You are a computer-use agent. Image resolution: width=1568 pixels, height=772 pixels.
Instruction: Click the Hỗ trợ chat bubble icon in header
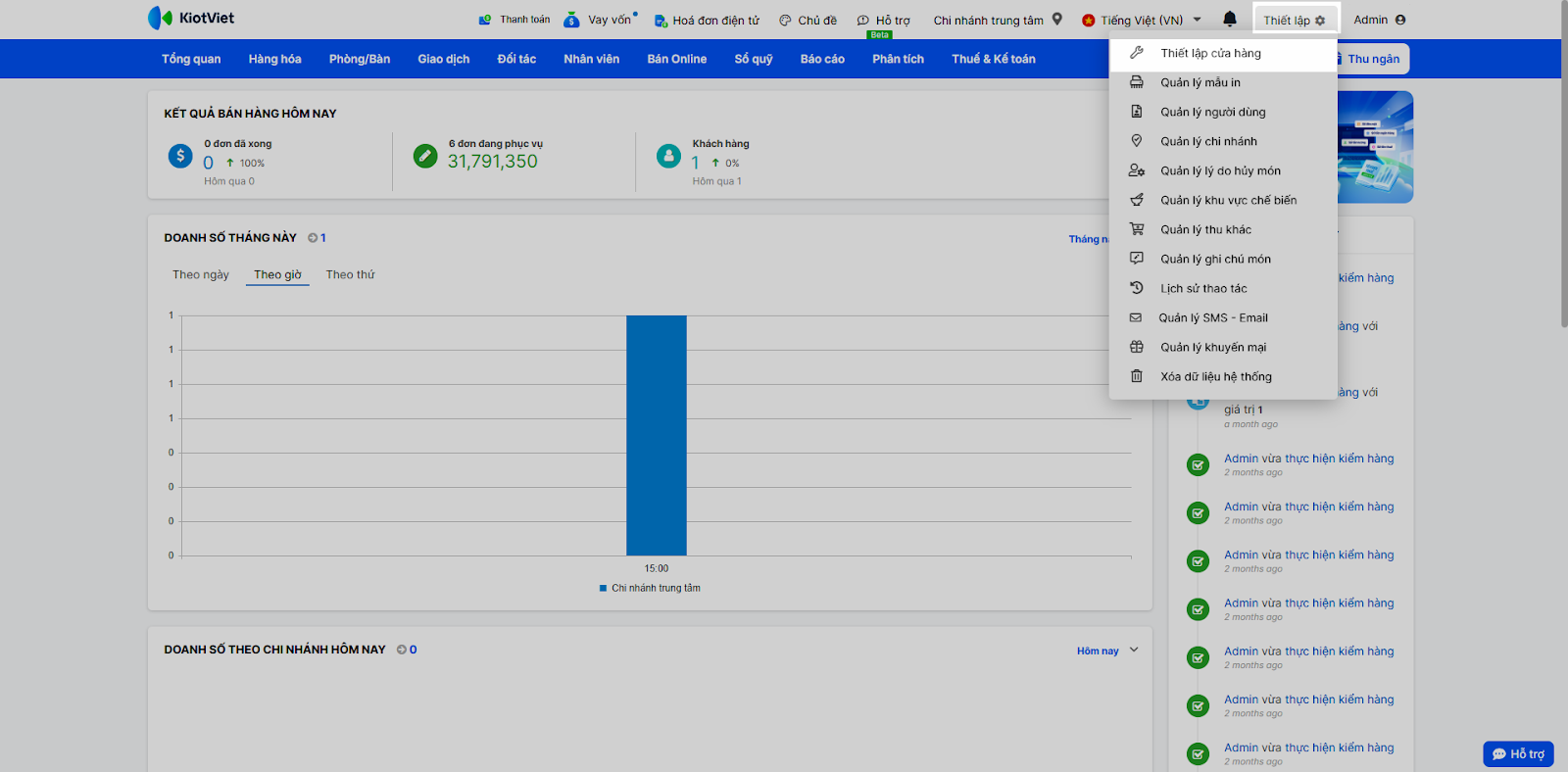[863, 20]
